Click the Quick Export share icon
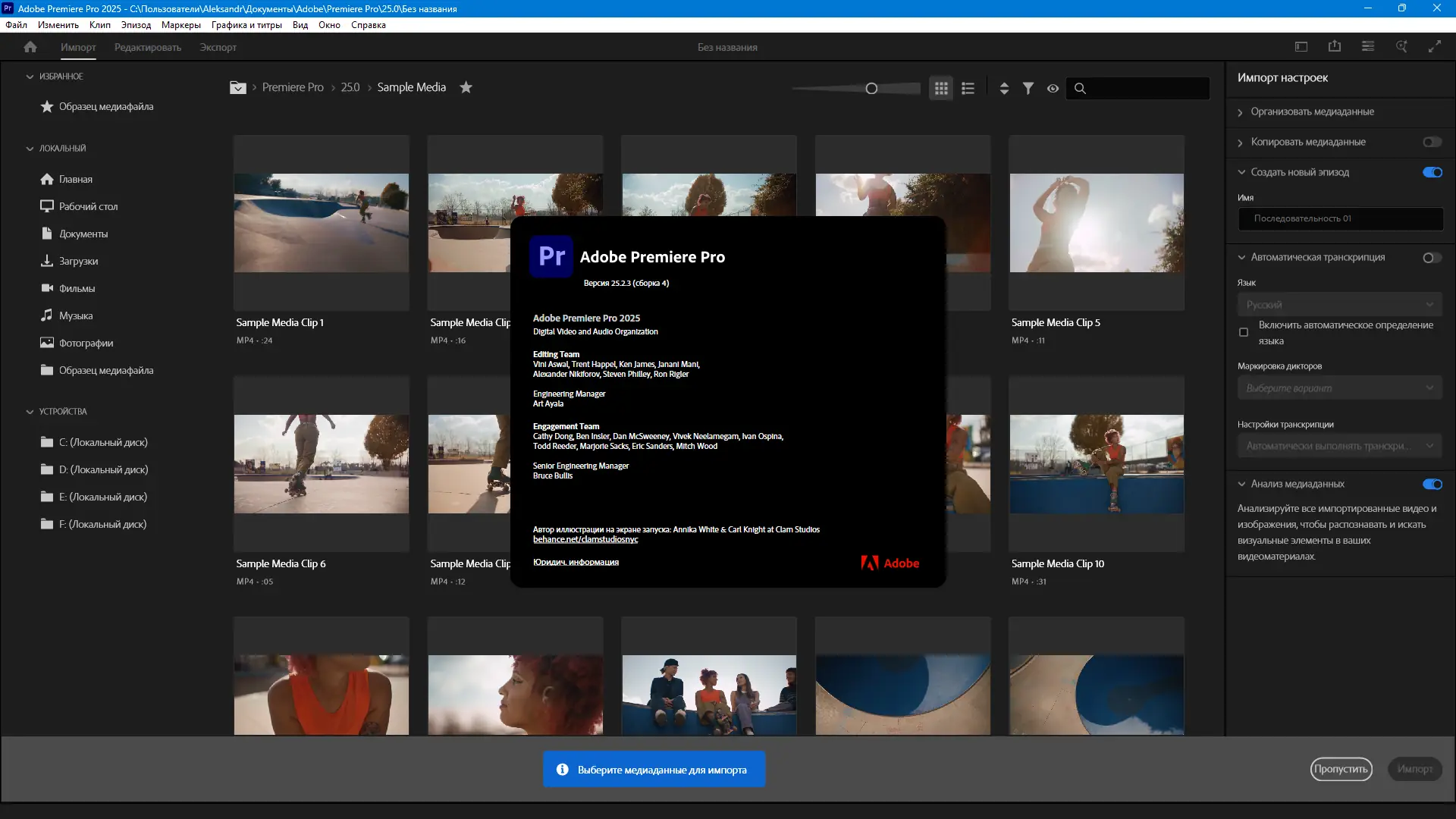Viewport: 1456px width, 819px height. tap(1335, 47)
